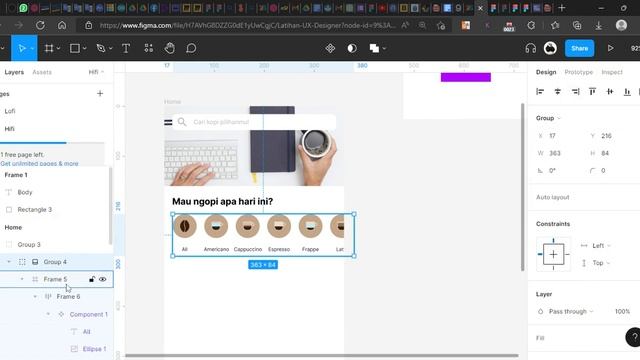Select the Text tool
Screen dimensions: 640x360
click(126, 49)
